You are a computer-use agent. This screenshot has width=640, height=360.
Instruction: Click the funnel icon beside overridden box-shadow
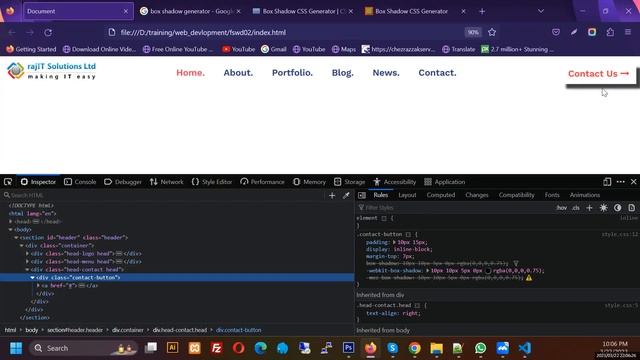coord(516,264)
